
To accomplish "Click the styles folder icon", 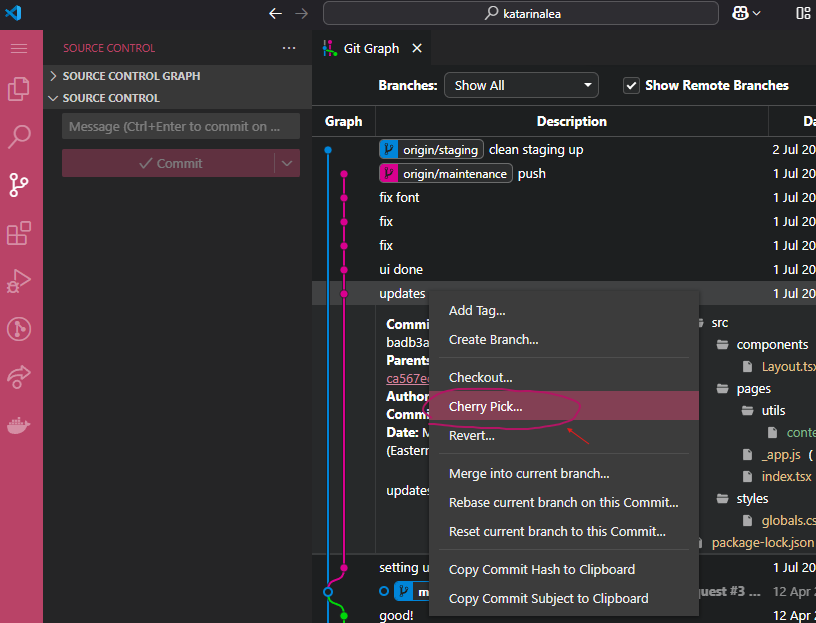I will [722, 499].
